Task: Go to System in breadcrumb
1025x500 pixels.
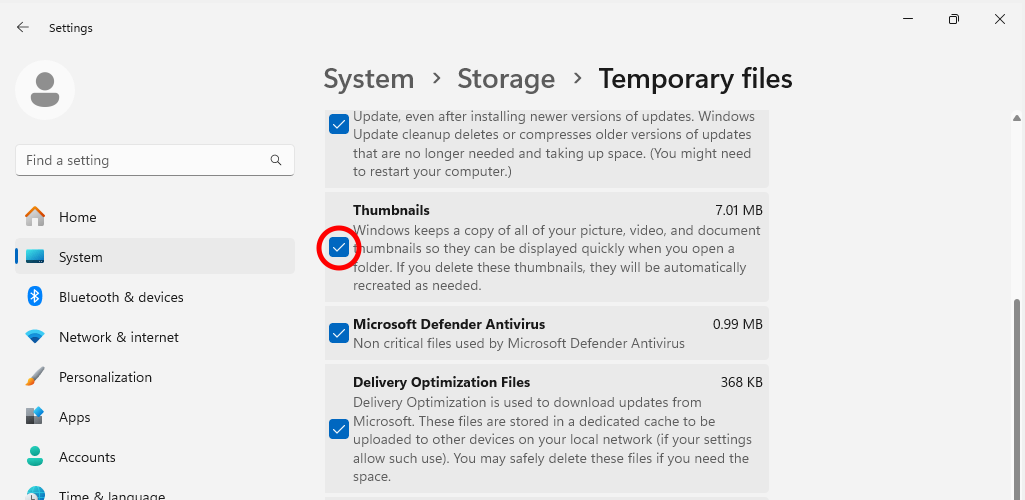Action: click(x=368, y=79)
